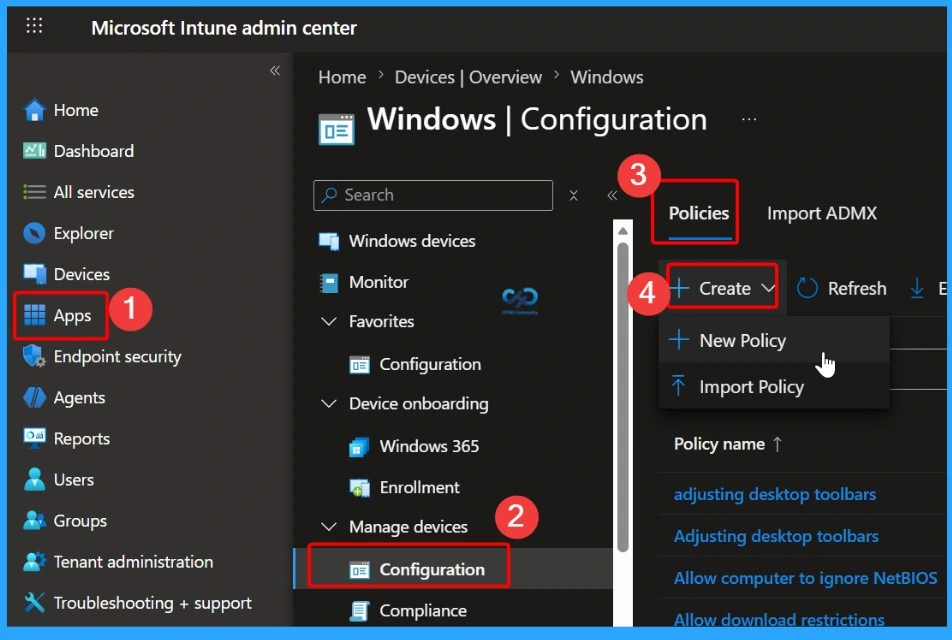Open 'Allow computer to ignore NetBIOS' policy
Viewport: 952px width, 640px height.
805,578
